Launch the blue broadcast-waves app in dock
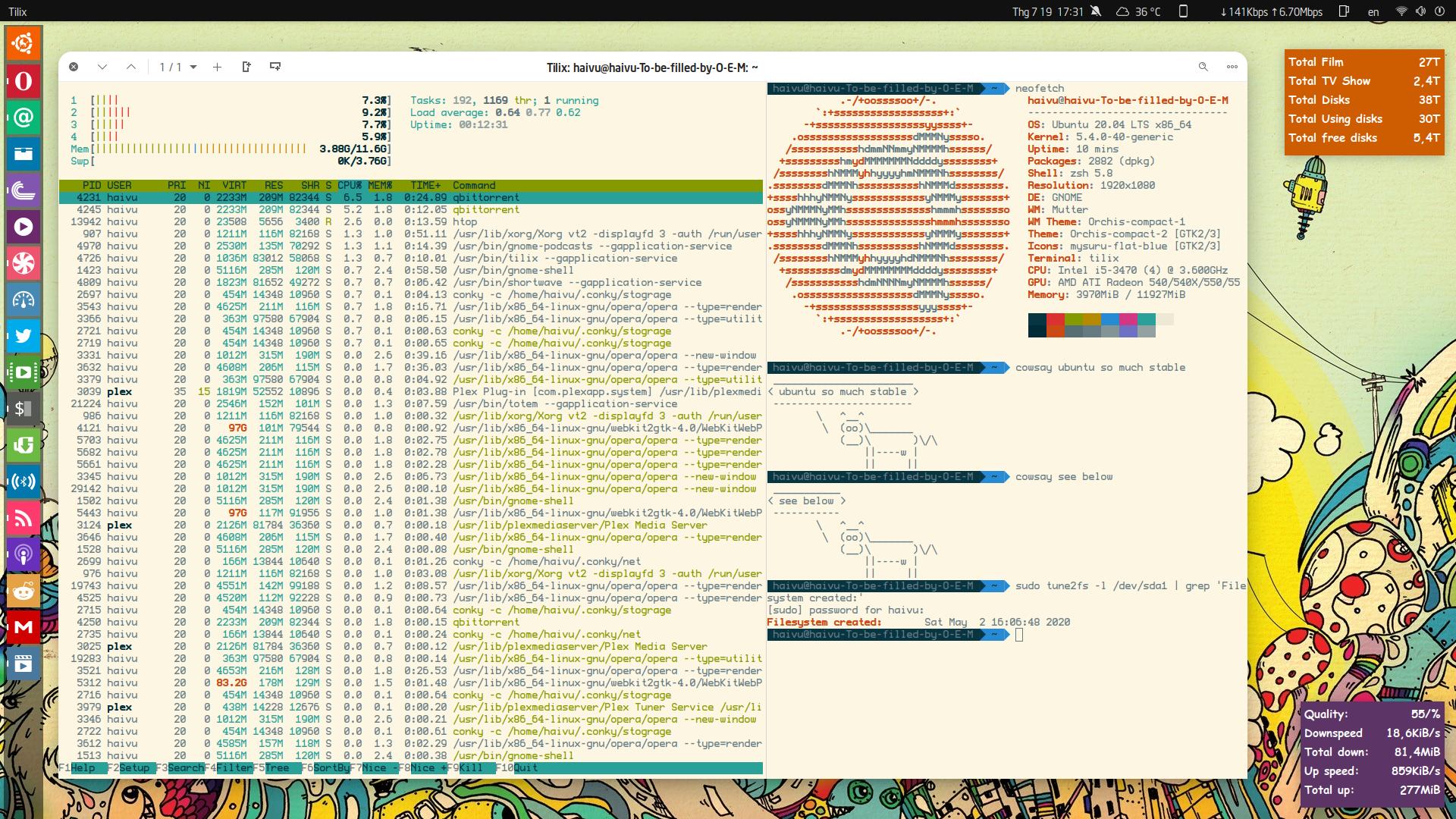This screenshot has width=1456, height=819. pyautogui.click(x=24, y=482)
